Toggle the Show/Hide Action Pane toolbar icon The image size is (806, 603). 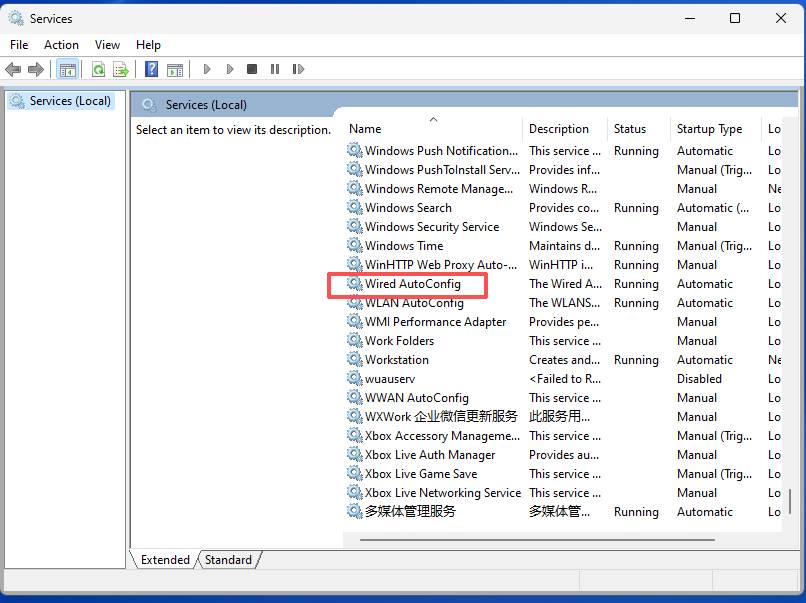(x=175, y=69)
